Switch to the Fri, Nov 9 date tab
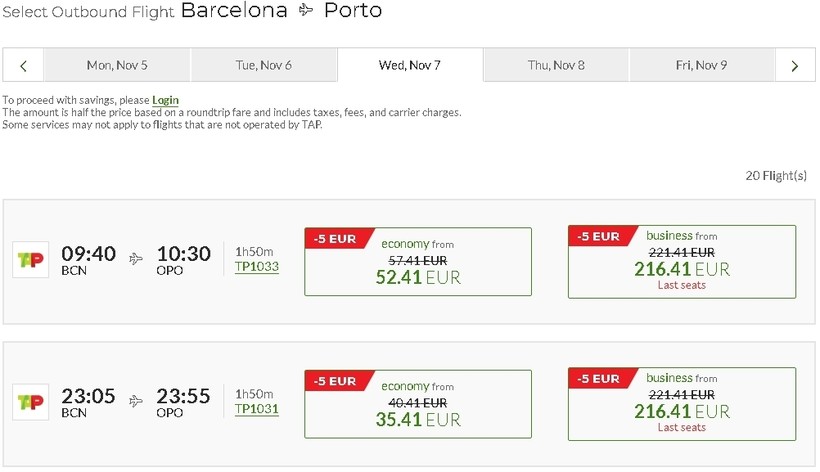This screenshot has height=472, width=820. tap(701, 66)
